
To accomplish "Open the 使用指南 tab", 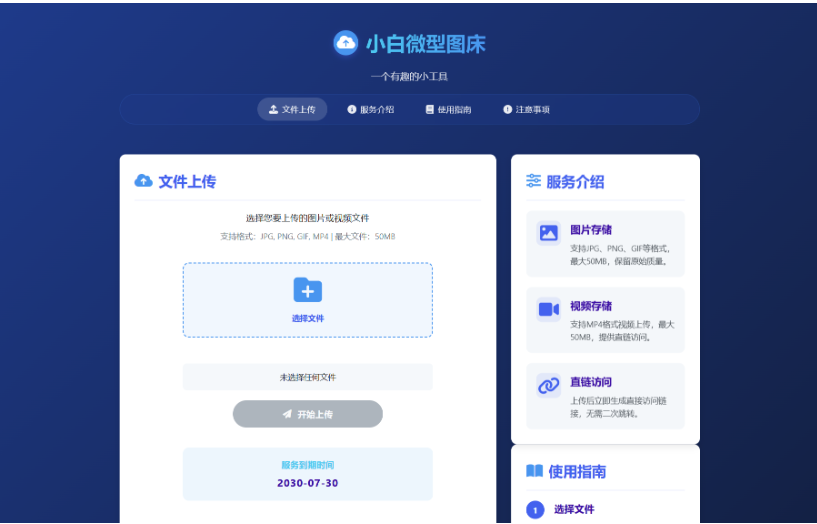I will [449, 109].
